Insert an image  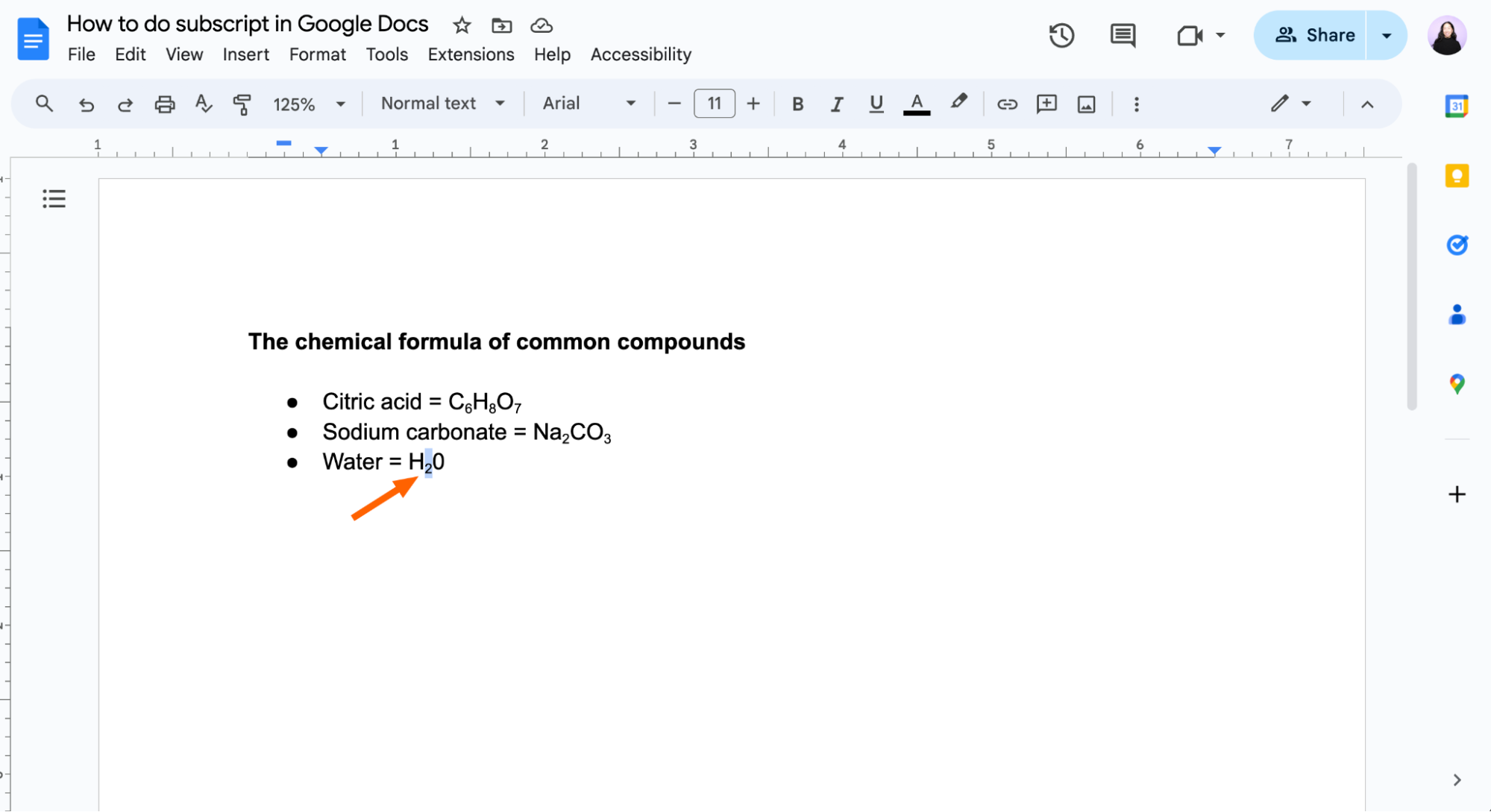(1086, 104)
